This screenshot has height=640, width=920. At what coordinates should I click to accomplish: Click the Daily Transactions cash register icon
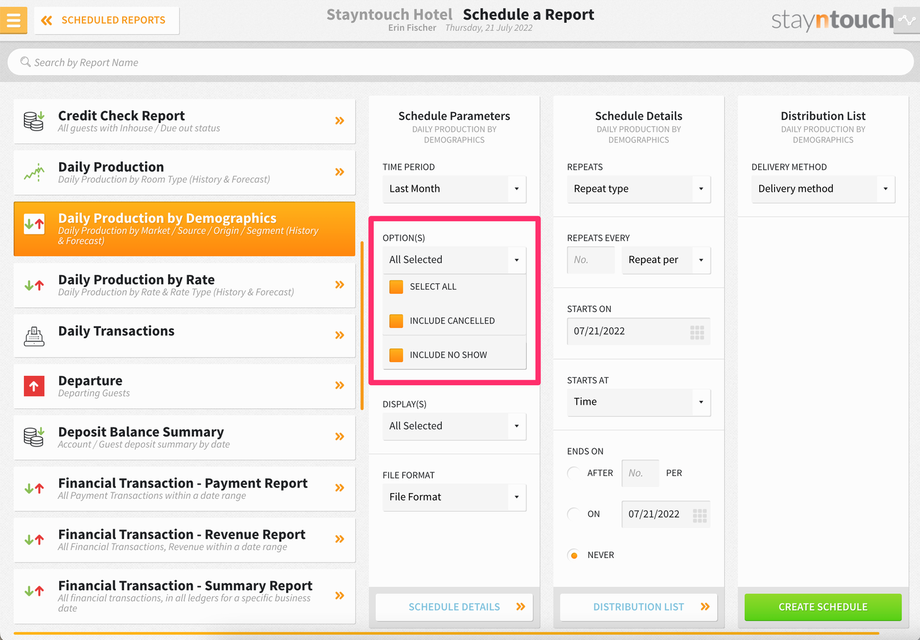tap(34, 336)
